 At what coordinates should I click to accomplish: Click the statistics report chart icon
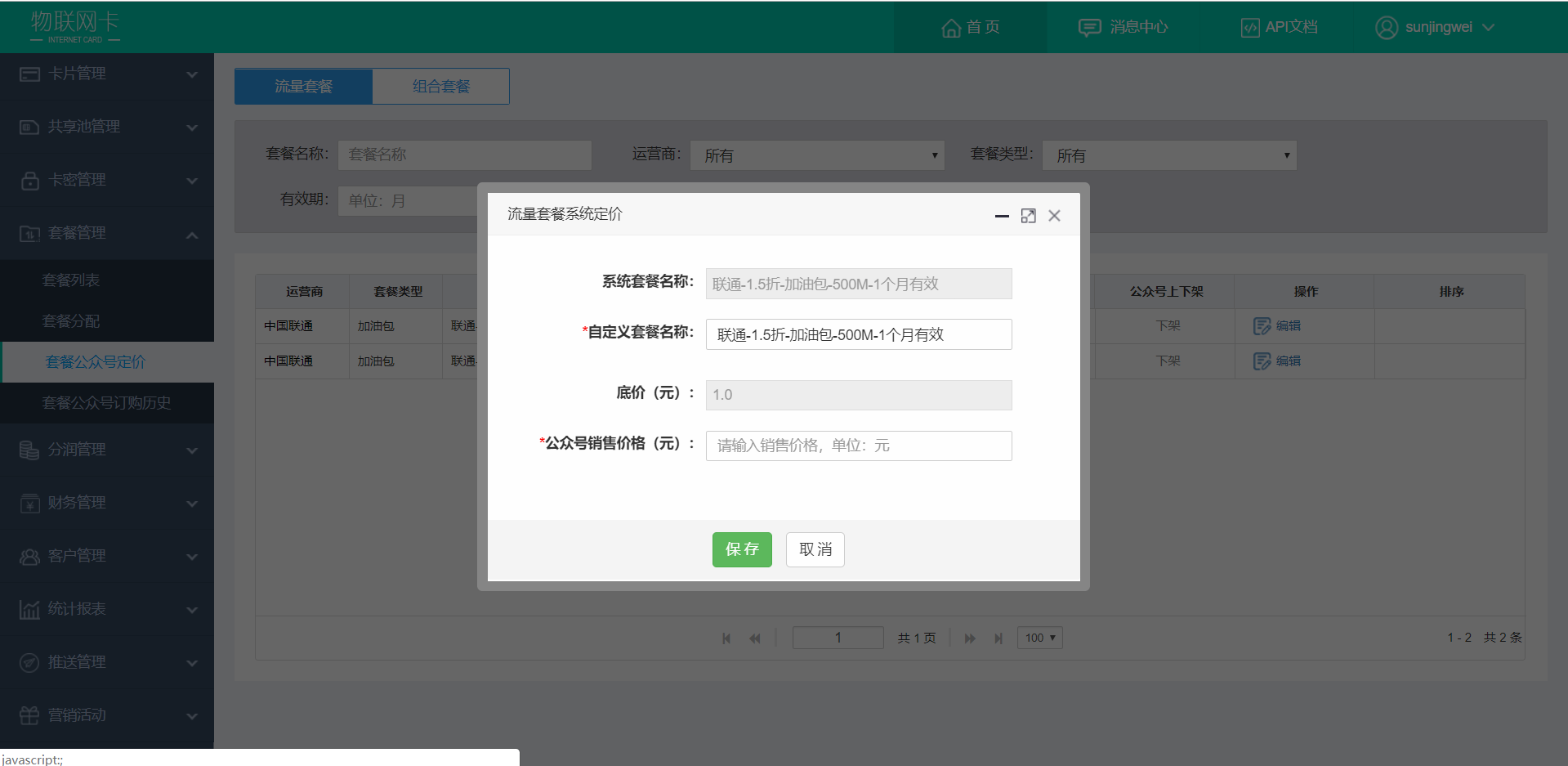(x=29, y=610)
